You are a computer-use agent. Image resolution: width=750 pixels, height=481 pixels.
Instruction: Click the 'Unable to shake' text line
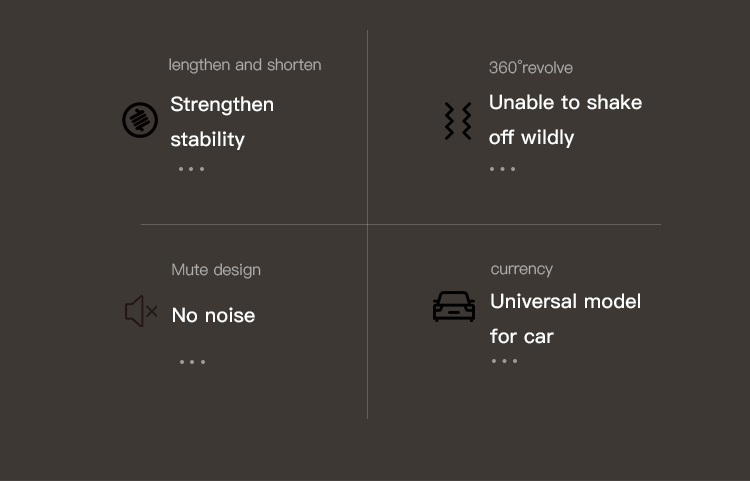tap(565, 102)
